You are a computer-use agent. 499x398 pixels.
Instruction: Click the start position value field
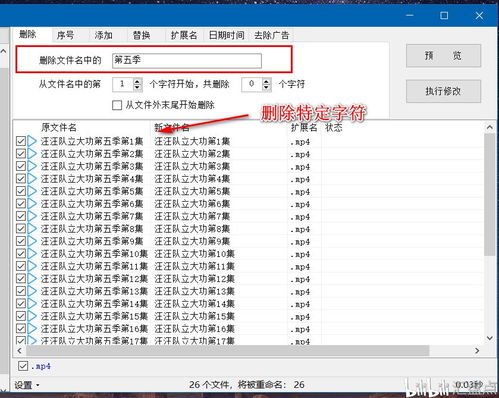123,84
